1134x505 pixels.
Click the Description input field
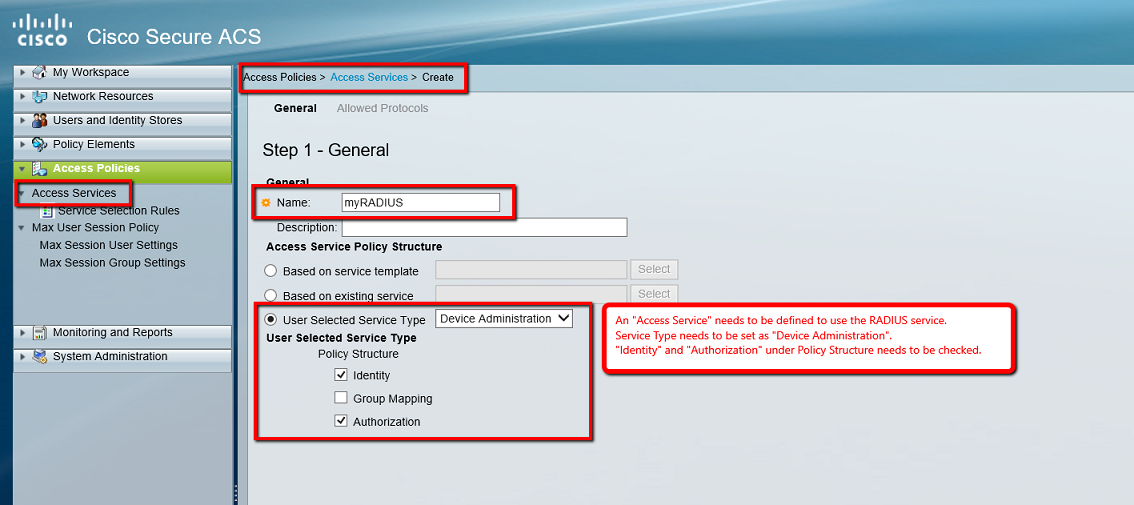(484, 227)
